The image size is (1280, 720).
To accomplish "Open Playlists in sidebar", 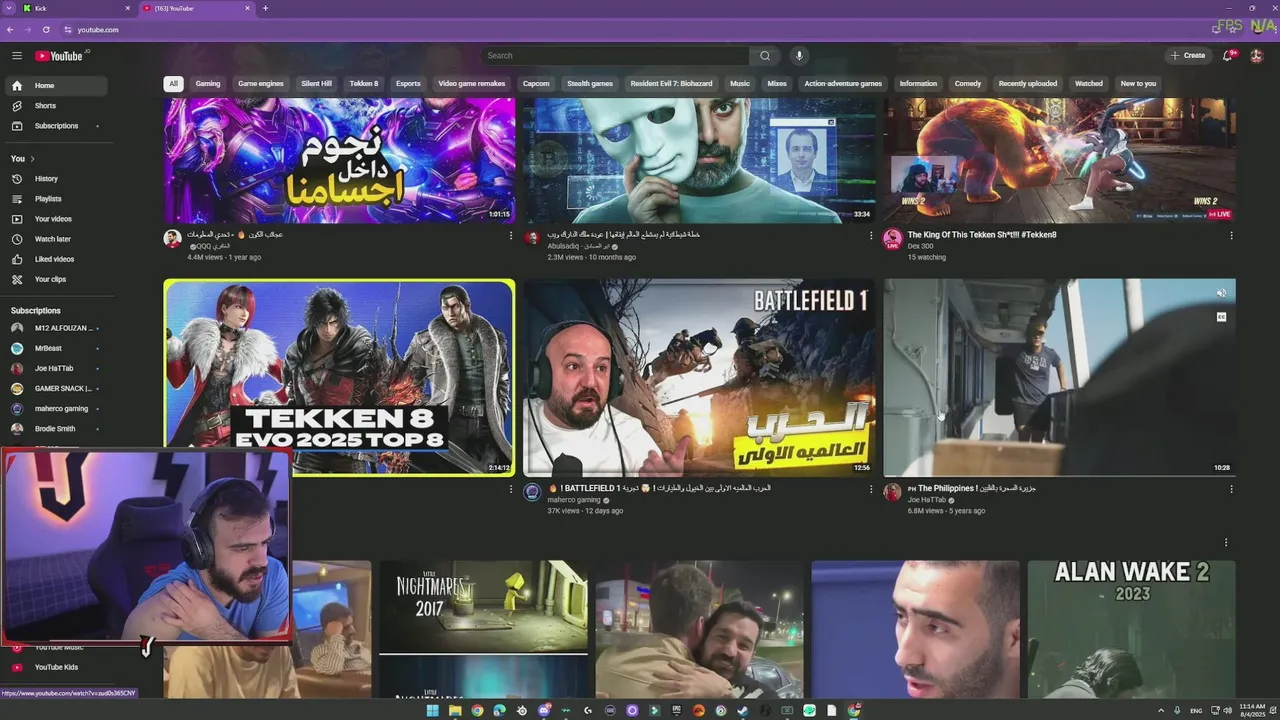I will pos(55,199).
